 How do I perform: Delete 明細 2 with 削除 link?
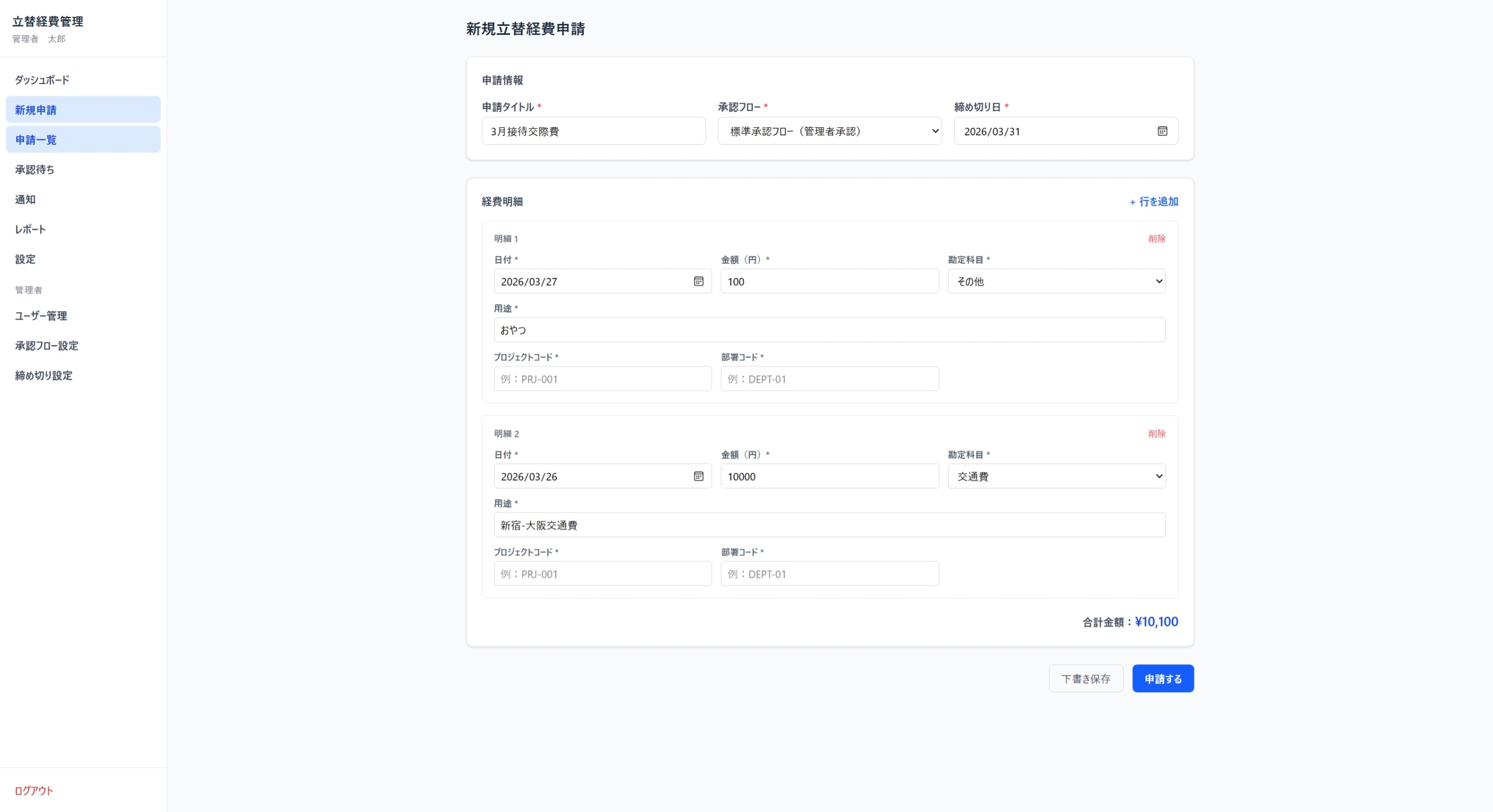click(x=1156, y=434)
